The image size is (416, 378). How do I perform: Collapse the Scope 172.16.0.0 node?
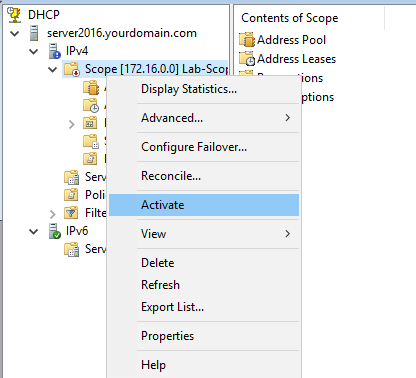click(52, 70)
